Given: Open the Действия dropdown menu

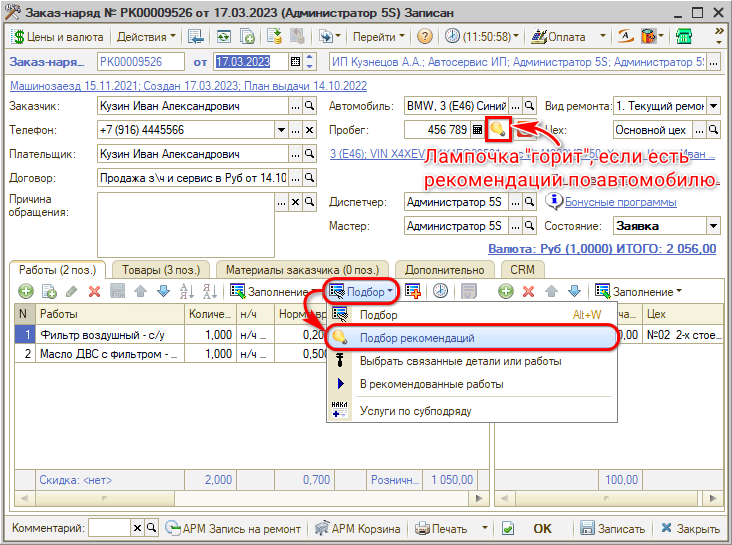Looking at the screenshot, I should coord(146,36).
